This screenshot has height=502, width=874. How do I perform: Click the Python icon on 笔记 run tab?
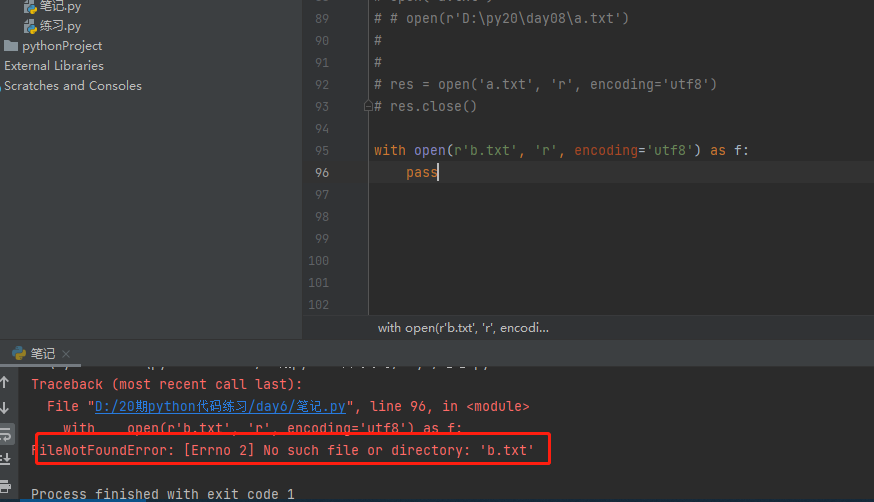pos(19,353)
